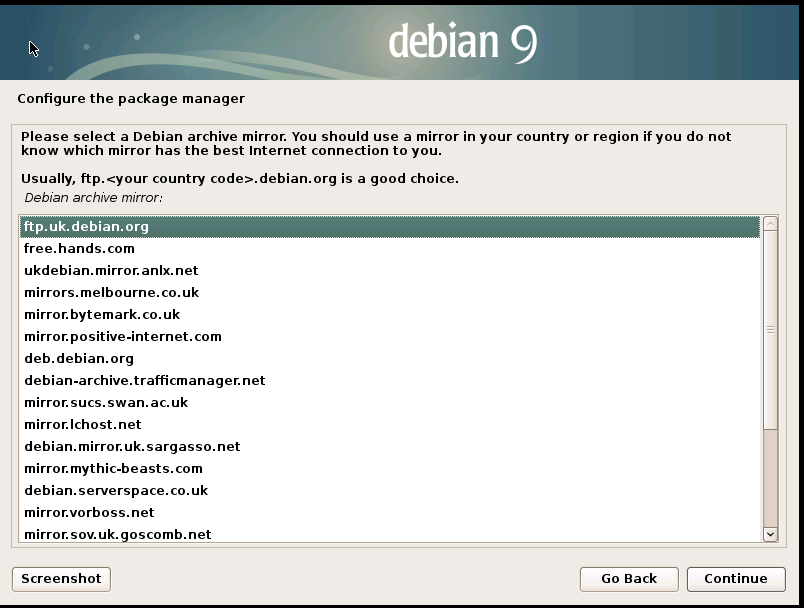Choose mirror.vorboss.net mirror
This screenshot has width=804, height=608.
coord(390,513)
